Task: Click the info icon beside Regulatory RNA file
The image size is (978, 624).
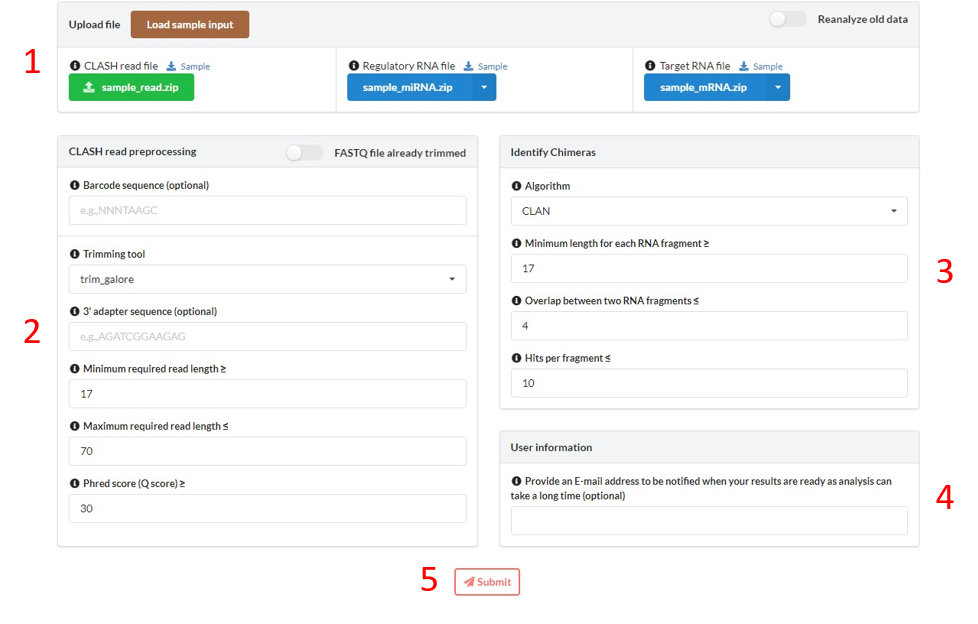Action: pos(354,66)
